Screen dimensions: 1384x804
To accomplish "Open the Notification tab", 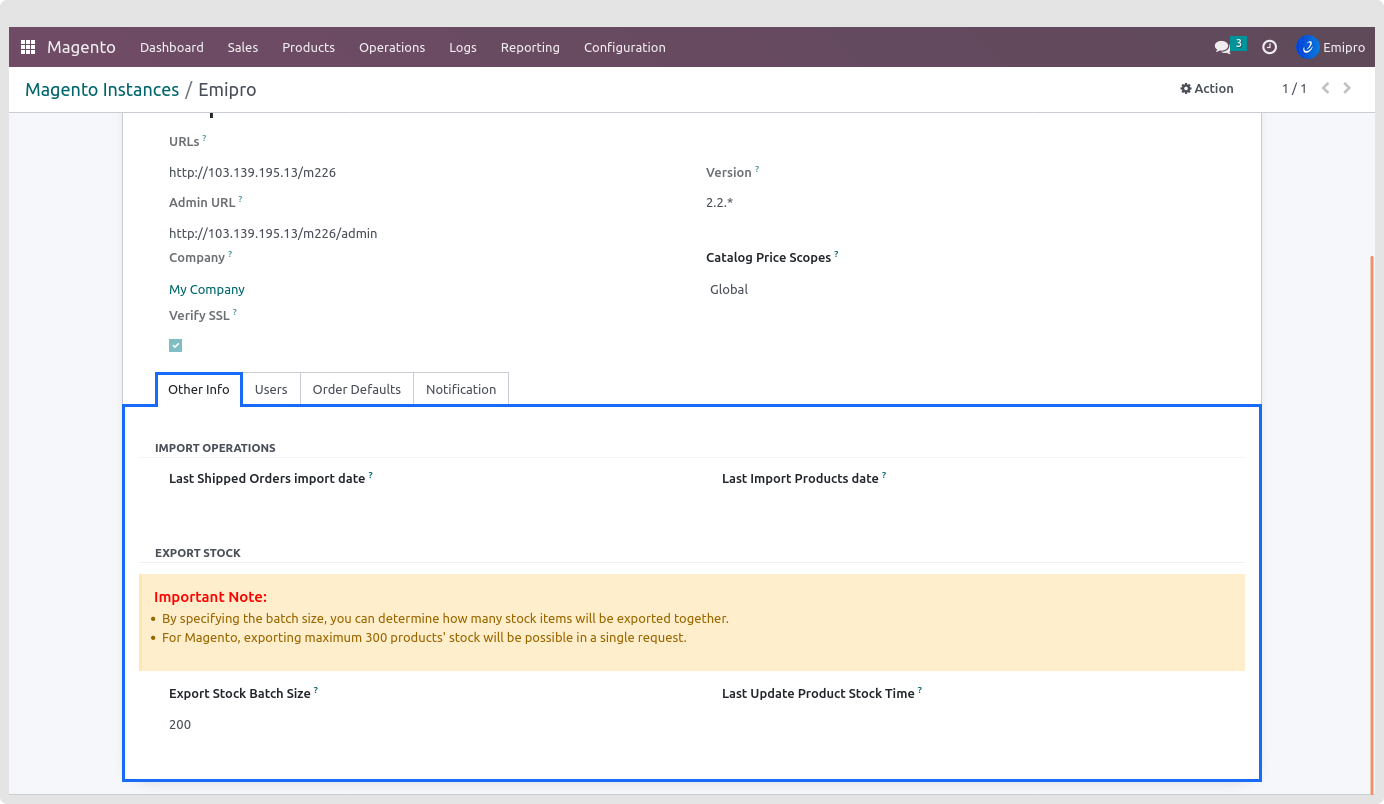I will [x=461, y=389].
